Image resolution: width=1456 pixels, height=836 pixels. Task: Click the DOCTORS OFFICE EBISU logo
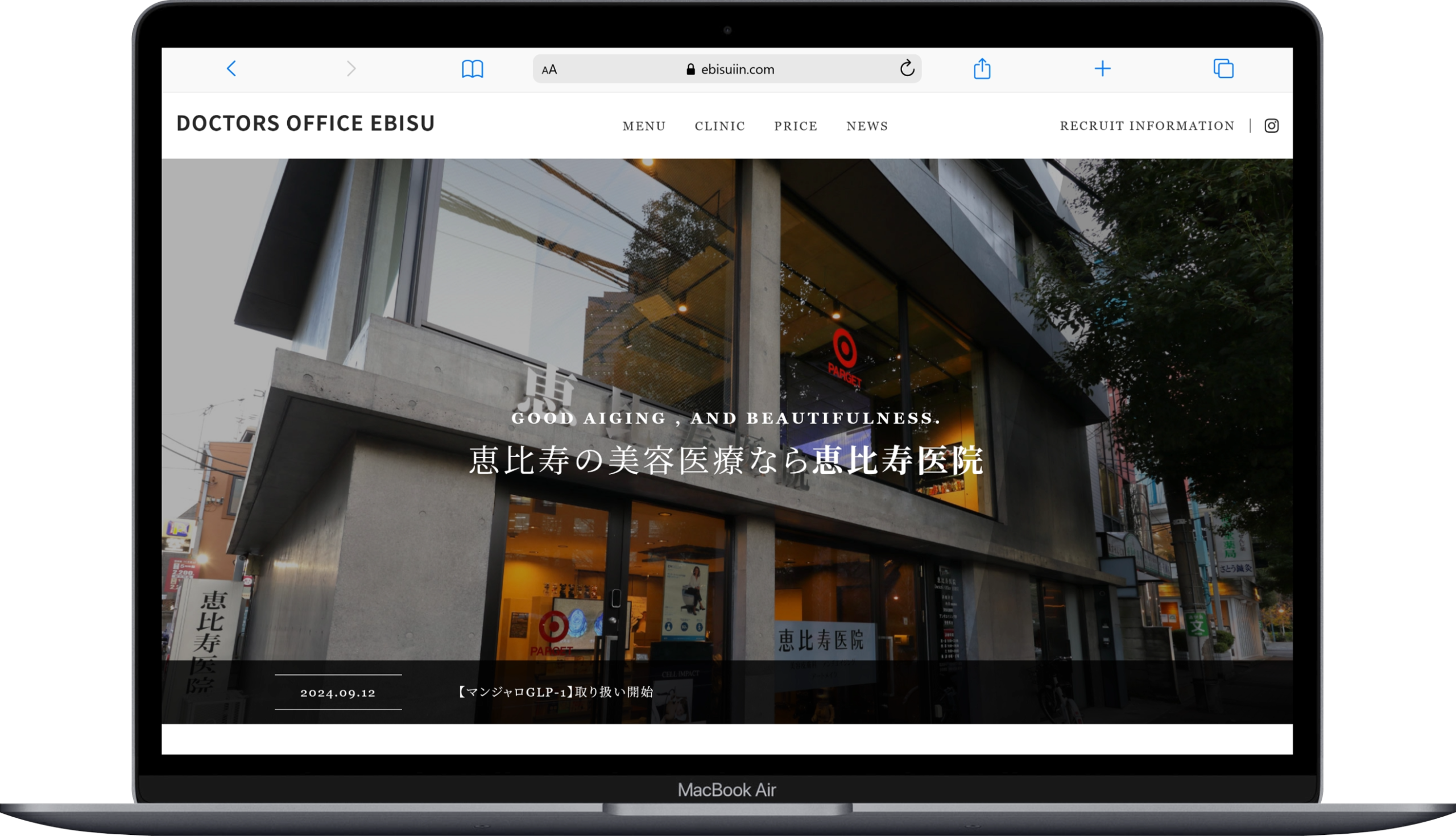(x=305, y=123)
